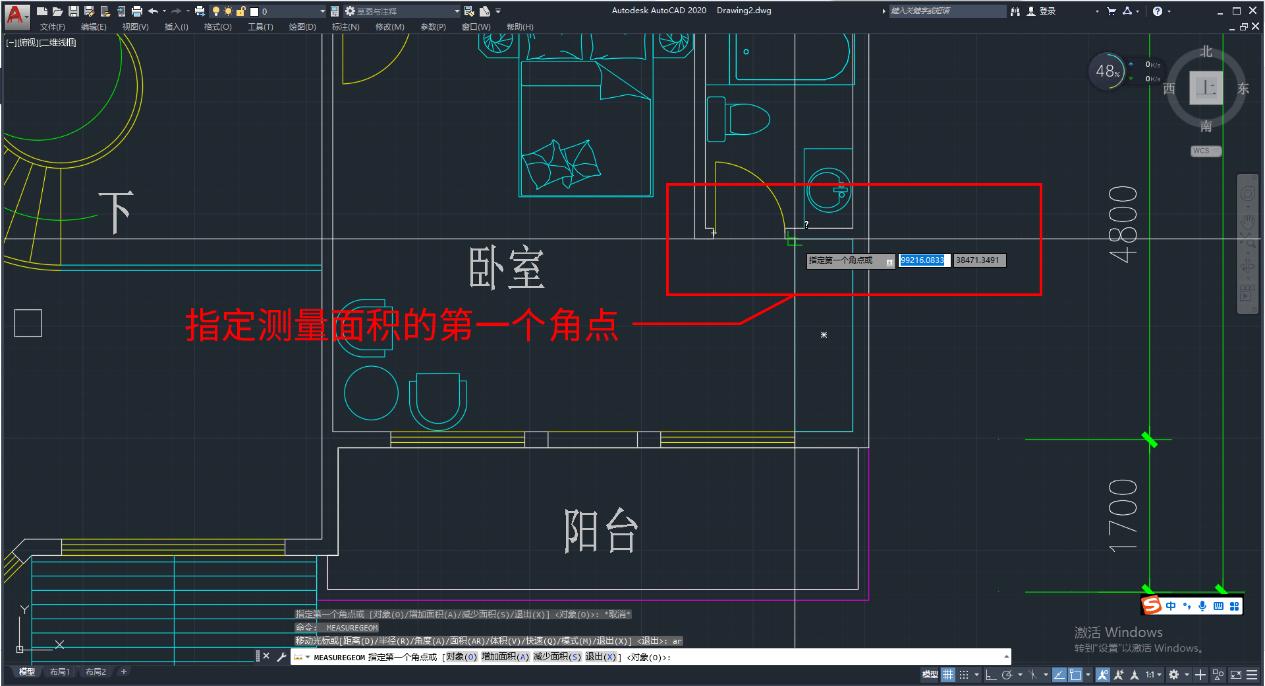Select the 撤销 (Undo) arrow icon
1265x686 pixels.
(155, 11)
